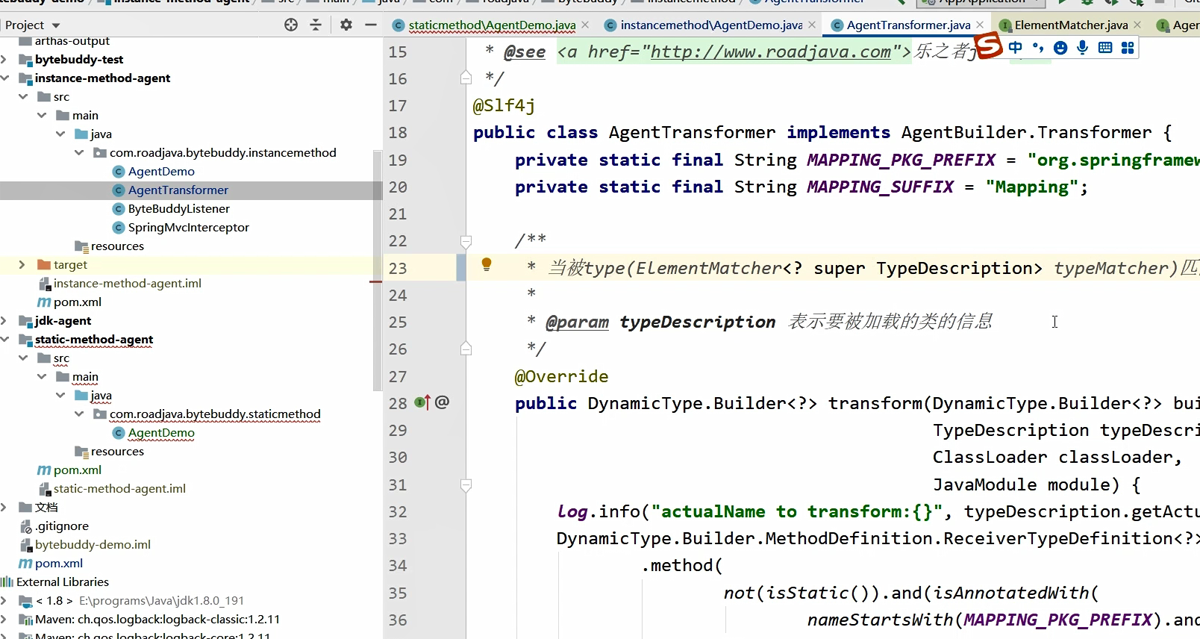Close the AgentTransformer.java tab
Screen dimensions: 1200x639
click(x=980, y=25)
